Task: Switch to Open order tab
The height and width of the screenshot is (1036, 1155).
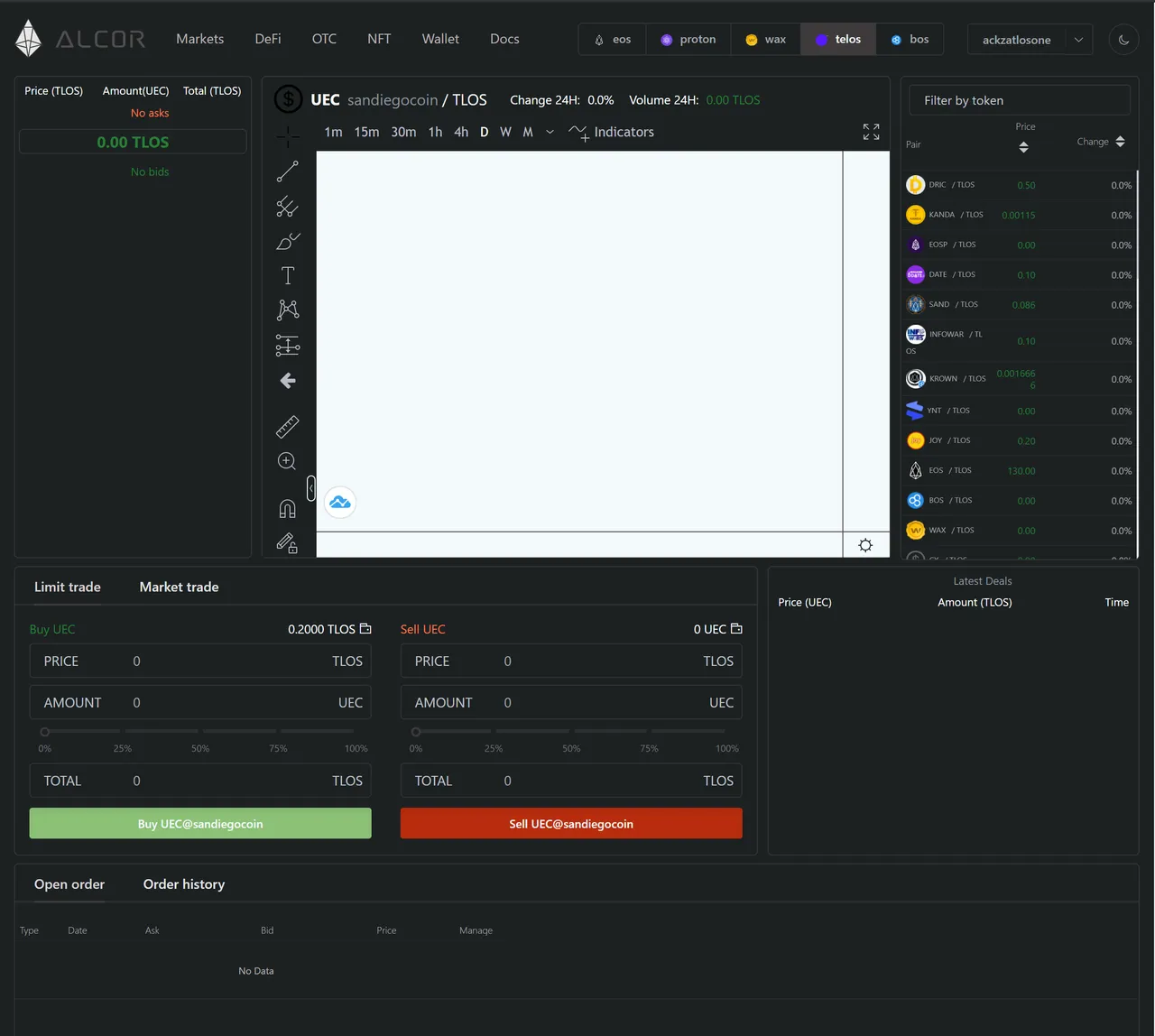Action: pos(69,884)
